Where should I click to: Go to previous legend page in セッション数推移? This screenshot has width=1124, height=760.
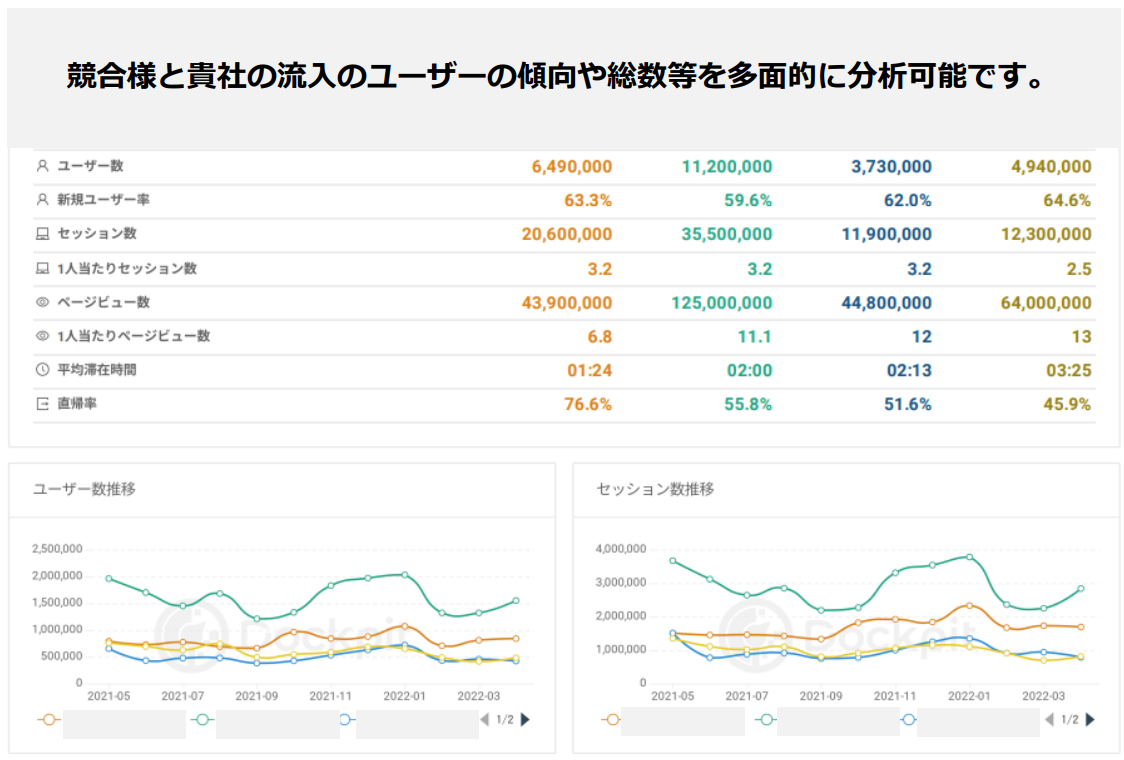1049,719
